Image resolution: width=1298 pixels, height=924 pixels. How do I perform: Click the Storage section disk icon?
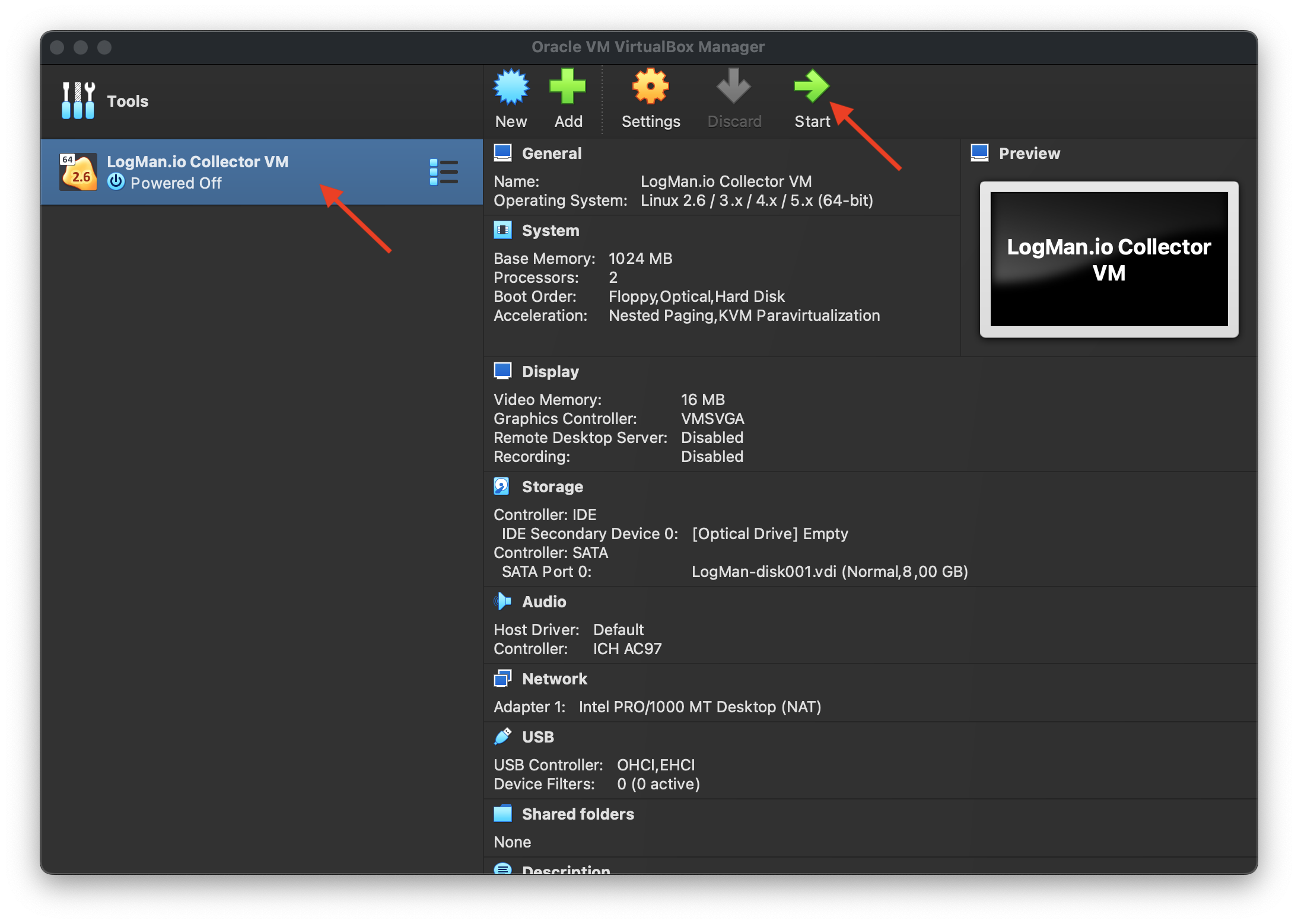502,486
